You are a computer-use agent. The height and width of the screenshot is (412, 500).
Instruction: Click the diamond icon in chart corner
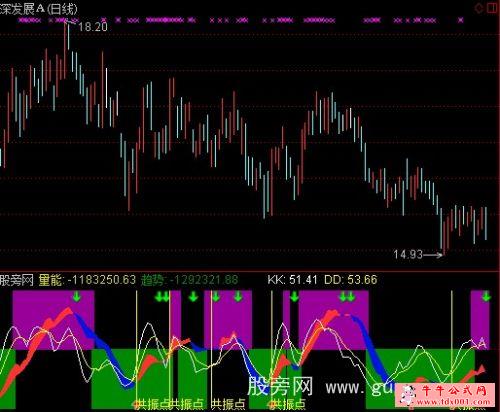click(x=480, y=8)
